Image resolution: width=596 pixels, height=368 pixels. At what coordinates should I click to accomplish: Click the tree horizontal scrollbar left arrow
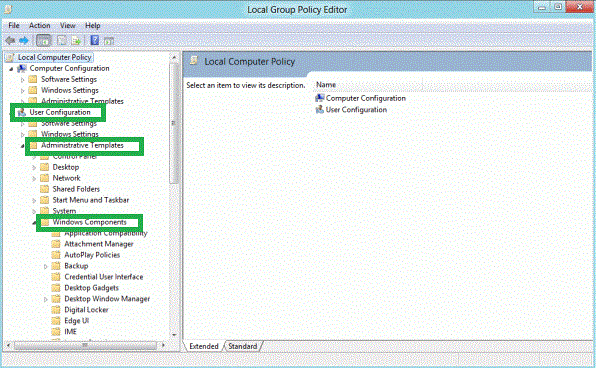(x=8, y=346)
